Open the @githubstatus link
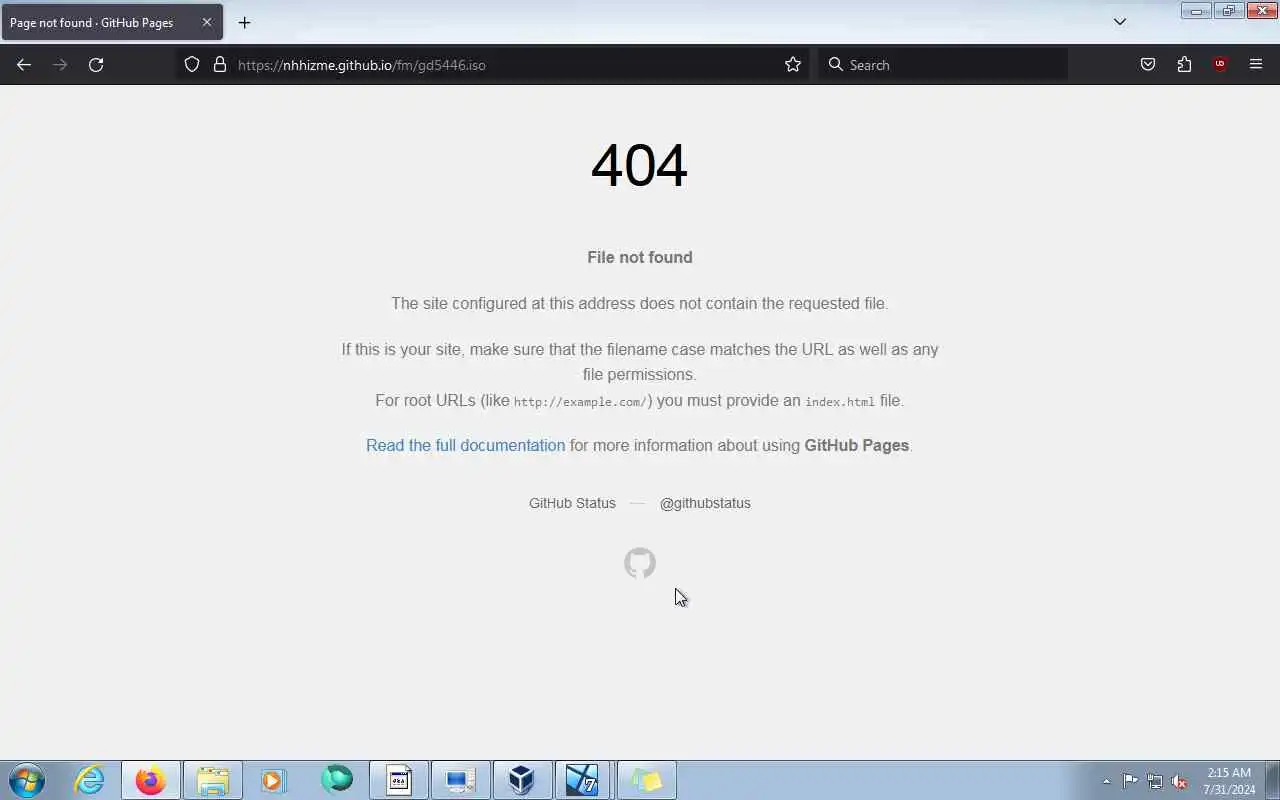Screen dimensions: 1280x800 pyautogui.click(x=705, y=503)
